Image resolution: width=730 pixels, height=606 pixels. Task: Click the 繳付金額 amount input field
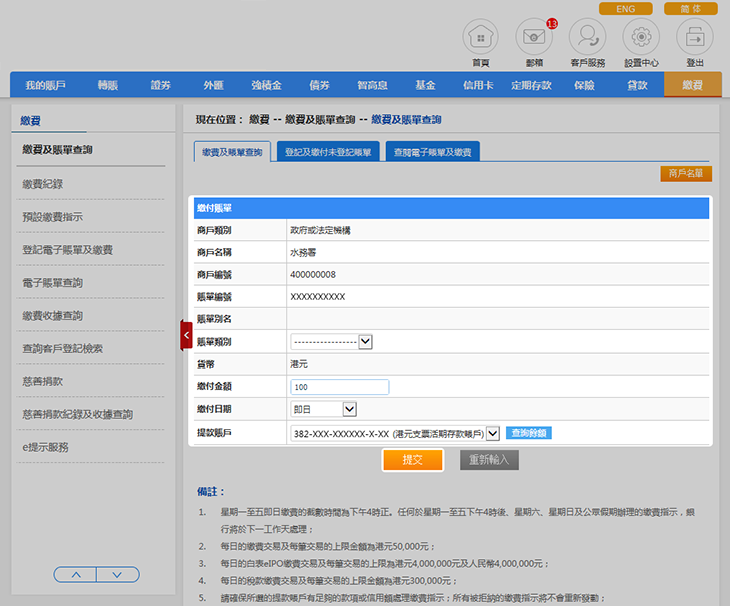(x=339, y=387)
